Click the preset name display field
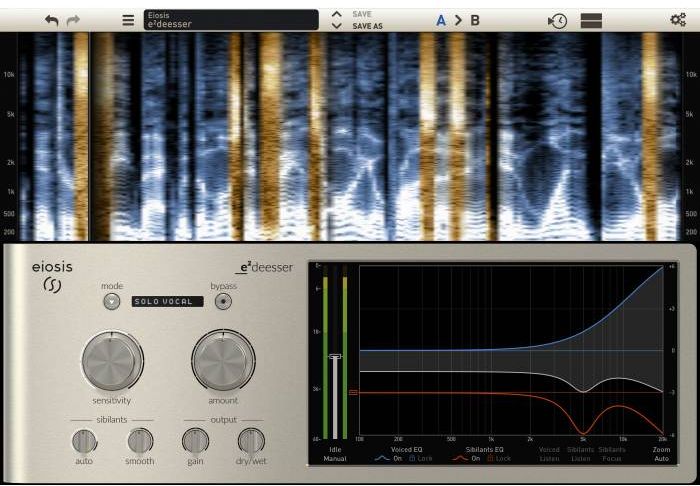The width and height of the screenshot is (700, 486). tap(231, 20)
